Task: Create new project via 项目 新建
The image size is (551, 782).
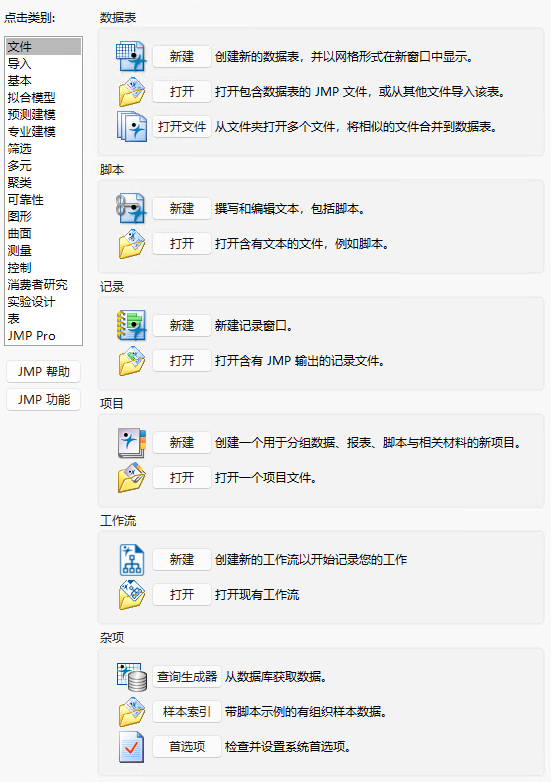Action: (182, 442)
